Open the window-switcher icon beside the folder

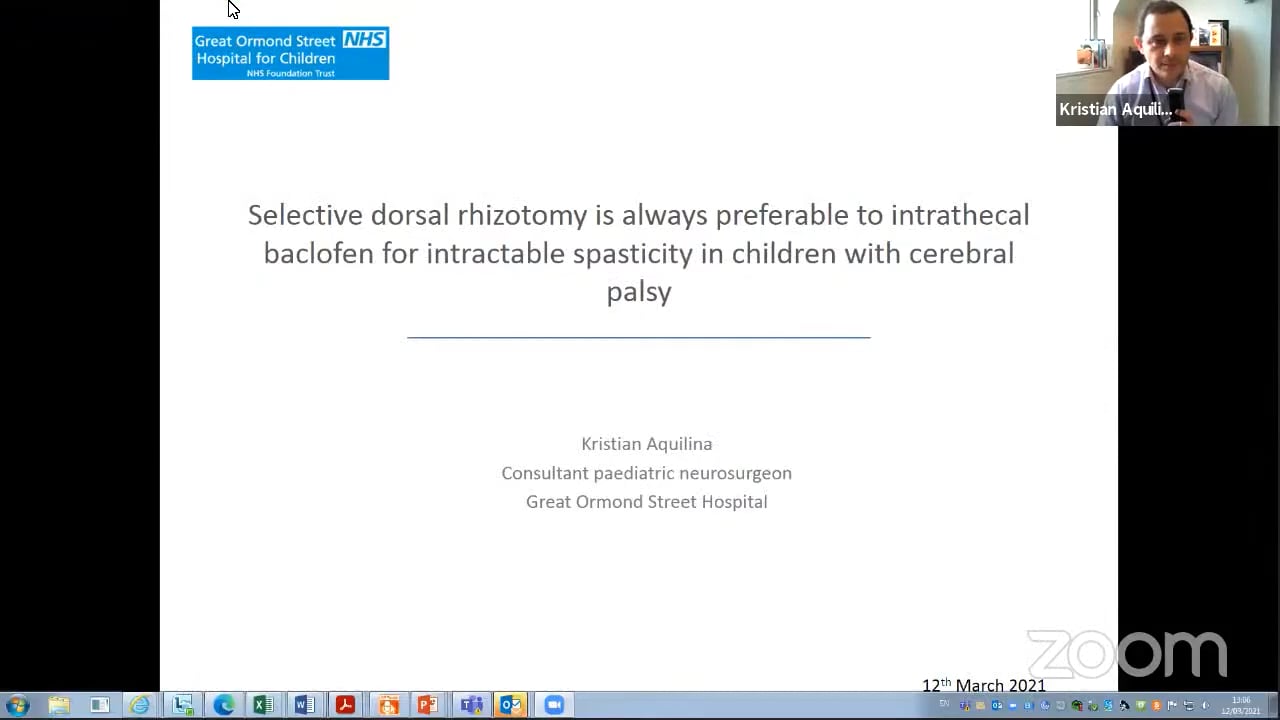[99, 705]
